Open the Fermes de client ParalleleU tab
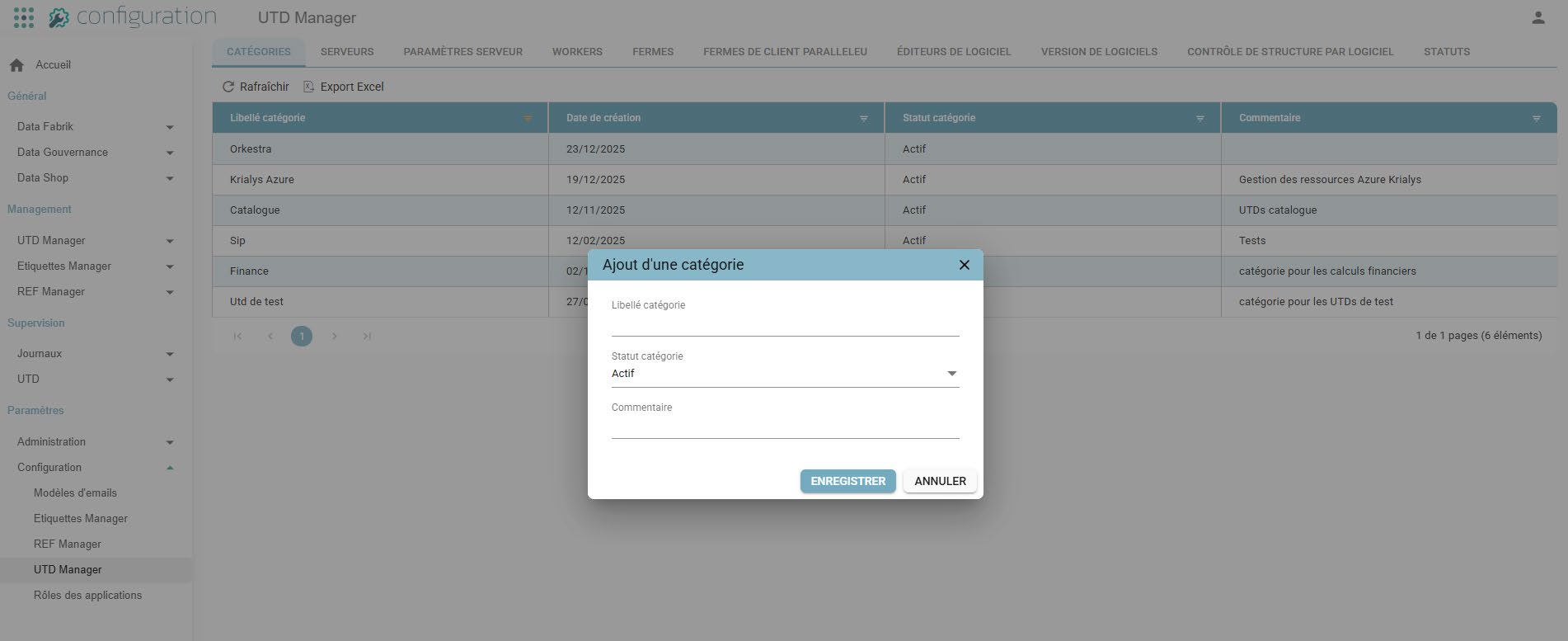The image size is (1568, 641). pyautogui.click(x=785, y=51)
